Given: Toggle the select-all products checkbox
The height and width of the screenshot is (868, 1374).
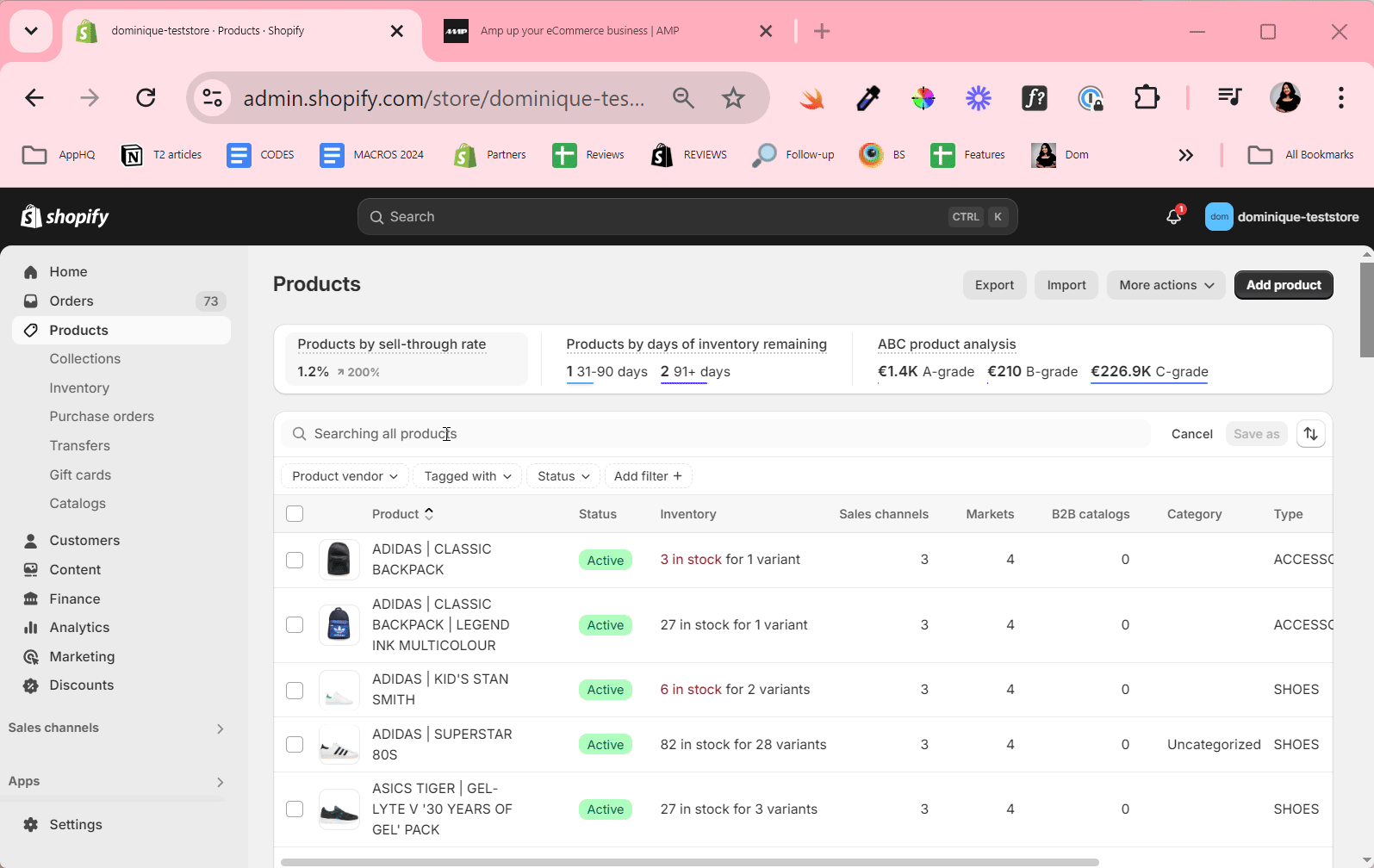Looking at the screenshot, I should tap(295, 514).
